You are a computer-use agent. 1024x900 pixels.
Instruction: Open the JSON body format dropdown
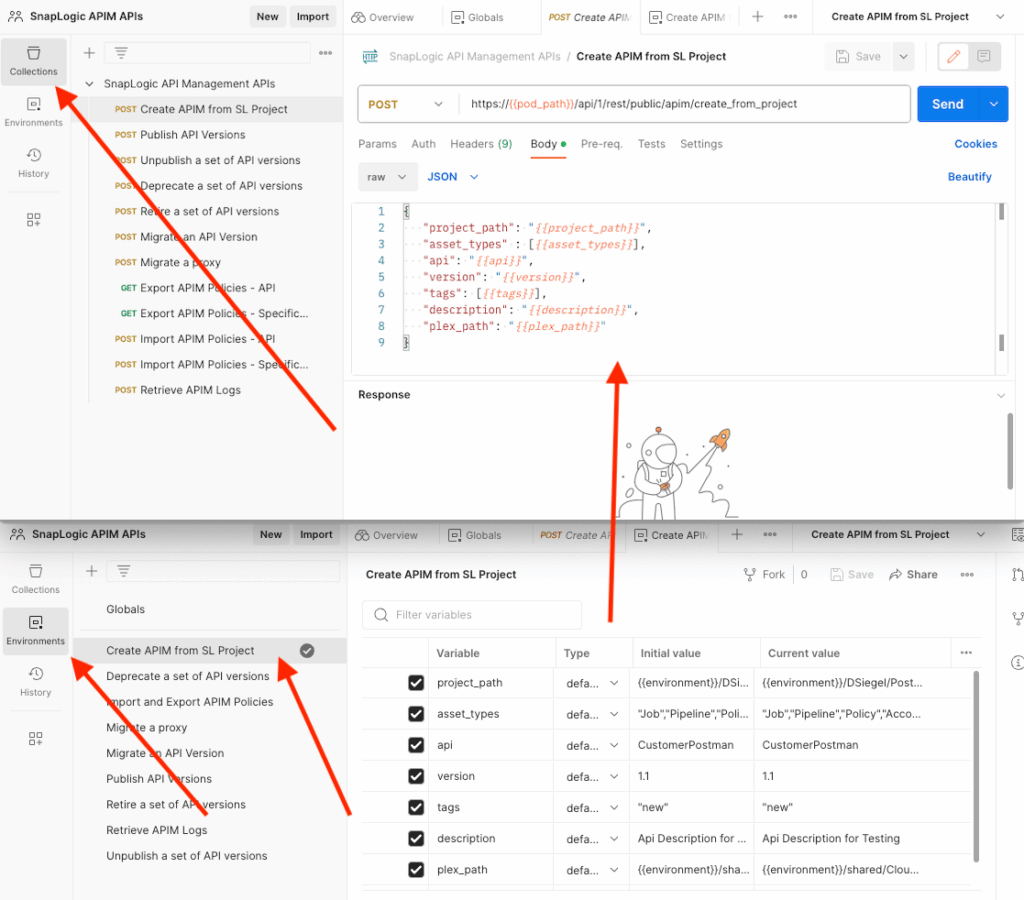(x=453, y=177)
